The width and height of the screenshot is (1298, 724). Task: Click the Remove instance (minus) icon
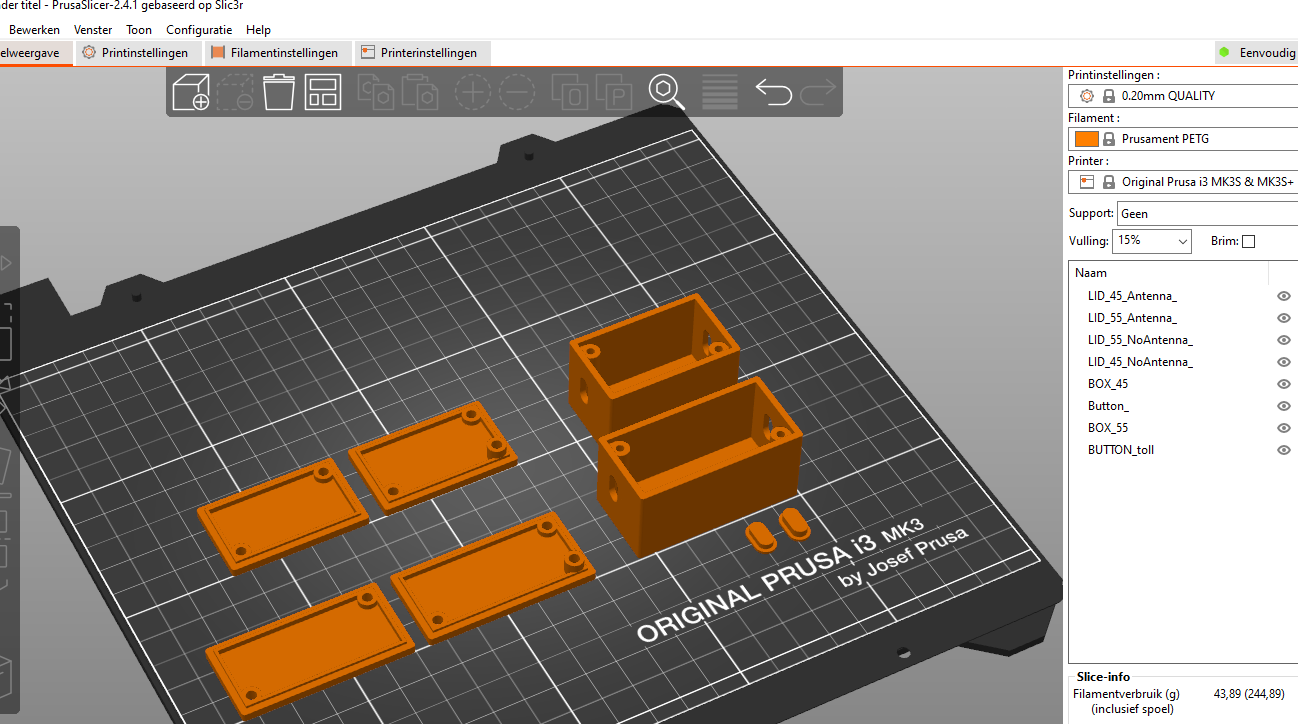pyautogui.click(x=517, y=92)
